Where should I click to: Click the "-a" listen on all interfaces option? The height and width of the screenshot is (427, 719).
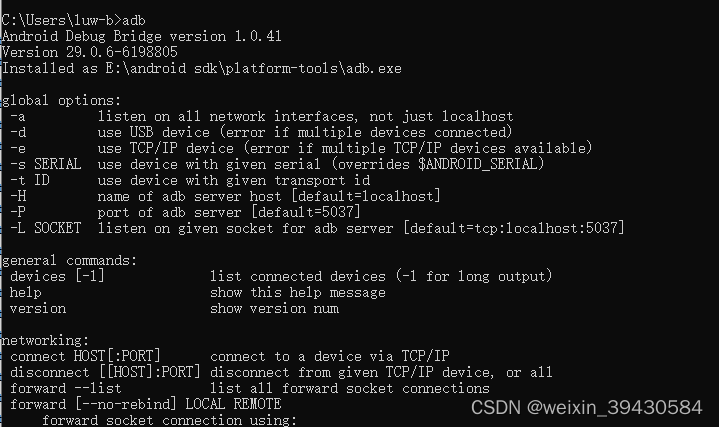click(x=18, y=116)
